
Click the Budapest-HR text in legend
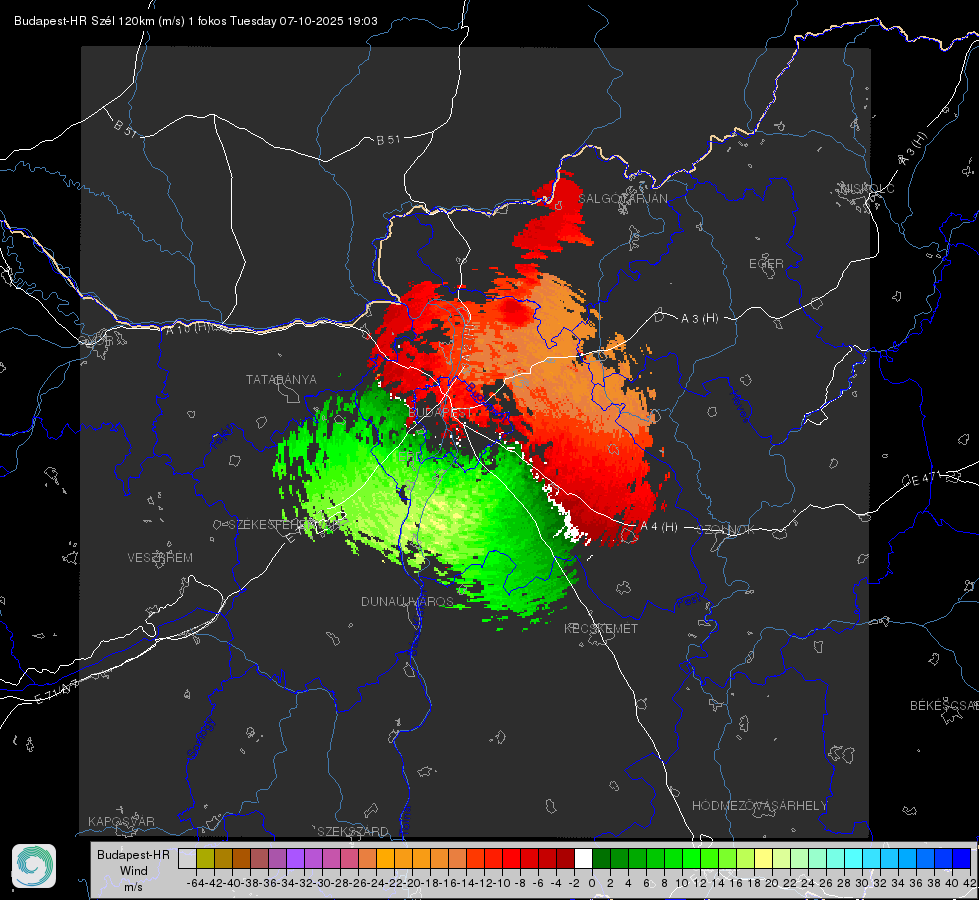(133, 854)
